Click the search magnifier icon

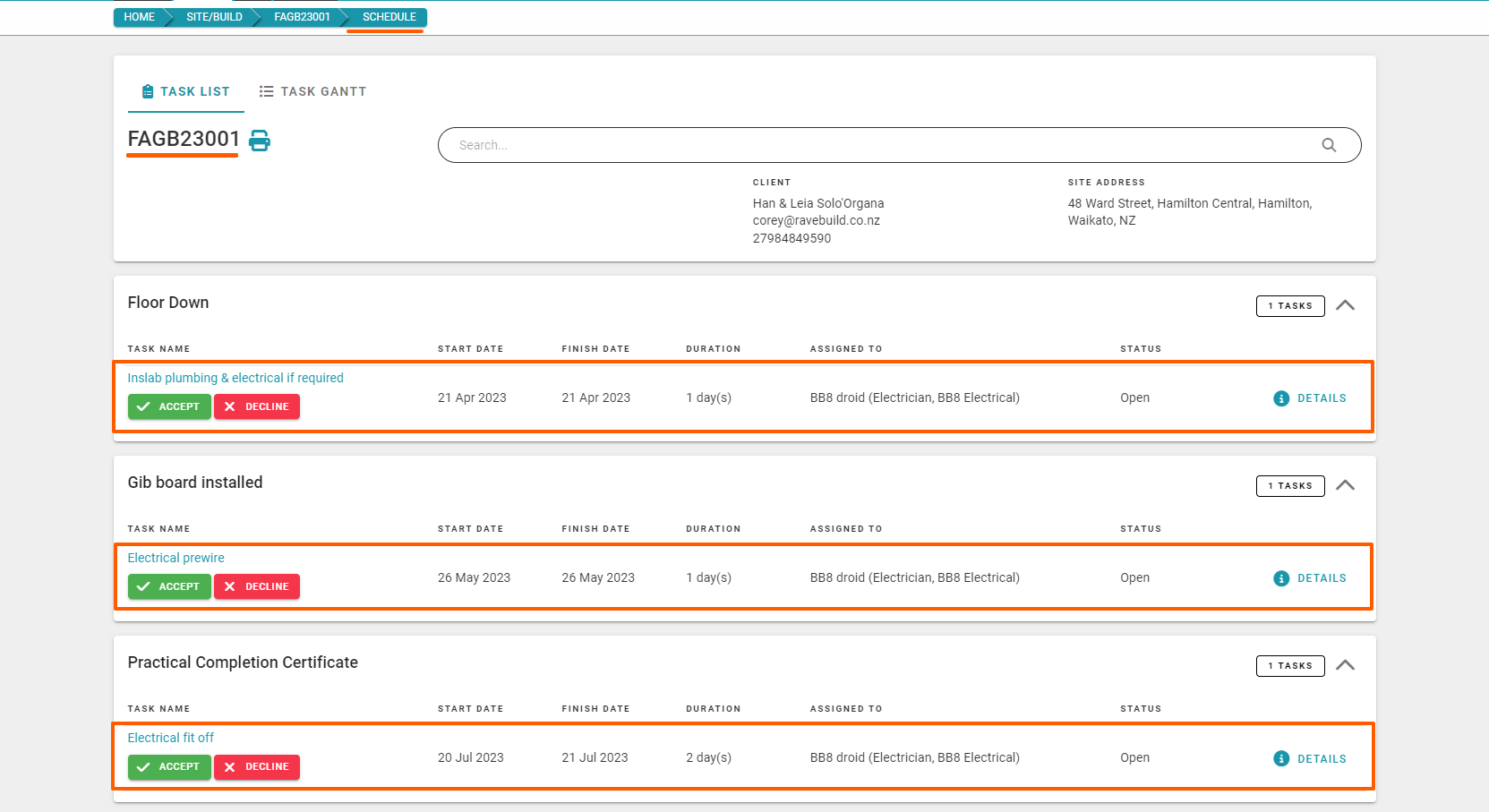tap(1329, 145)
